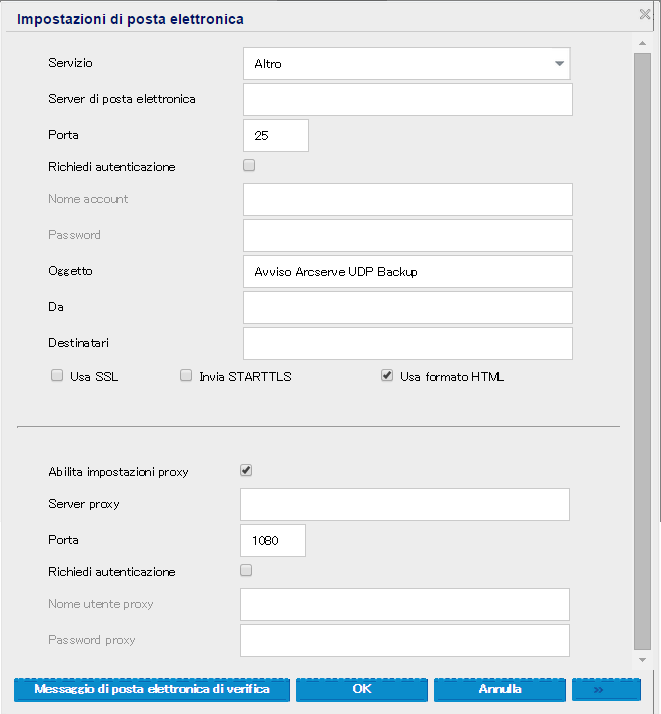Send the Messaggio di posta elettronica di verifica
The width and height of the screenshot is (661, 714).
152,690
